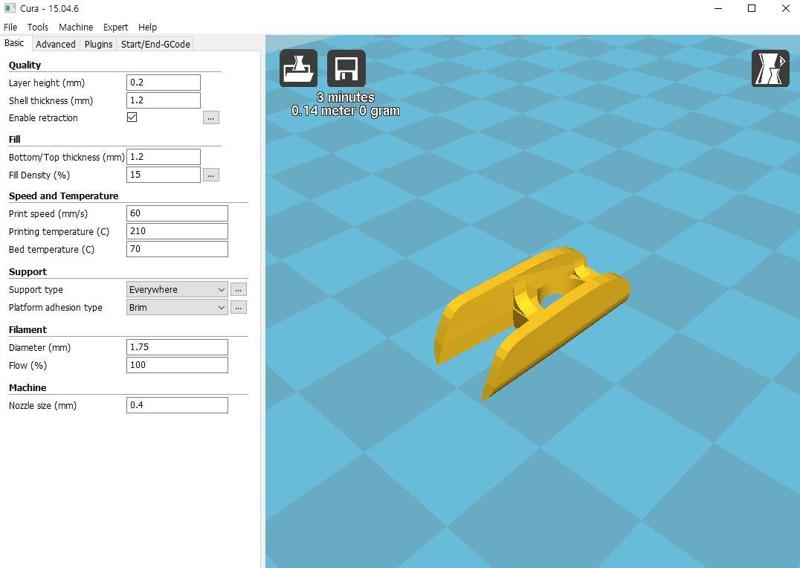Click the Bottom/Top thickness input field
Image resolution: width=800 pixels, height=568 pixels.
tap(163, 157)
